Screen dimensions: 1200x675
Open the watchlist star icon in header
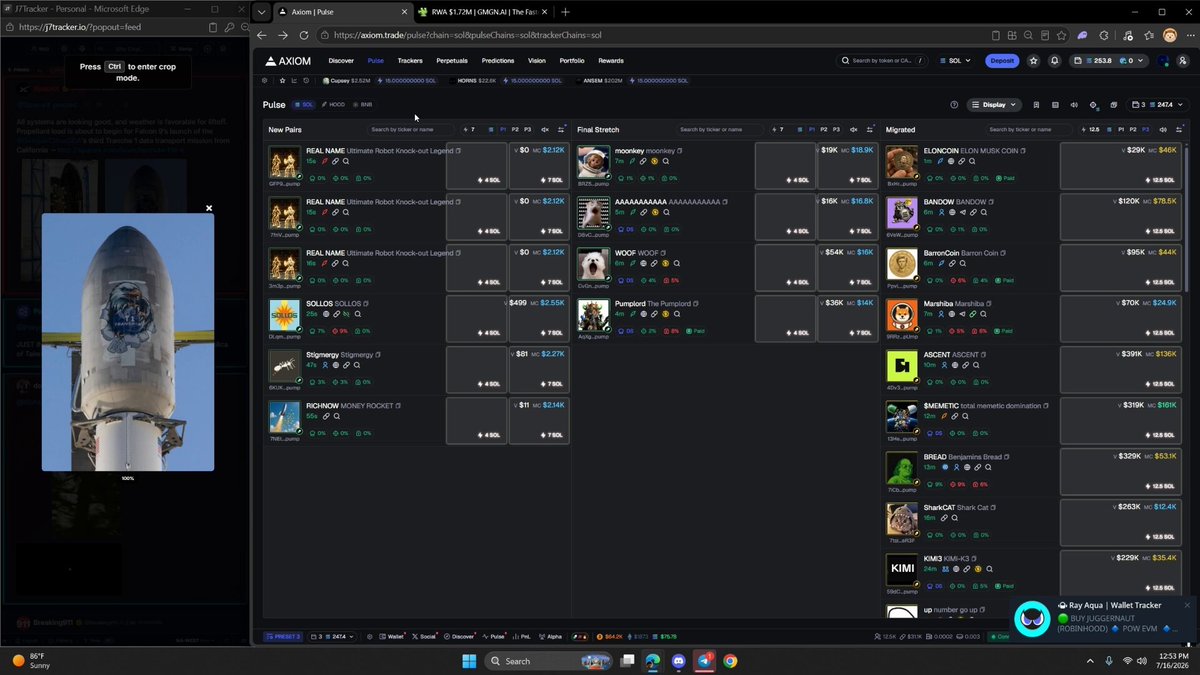click(x=1033, y=60)
